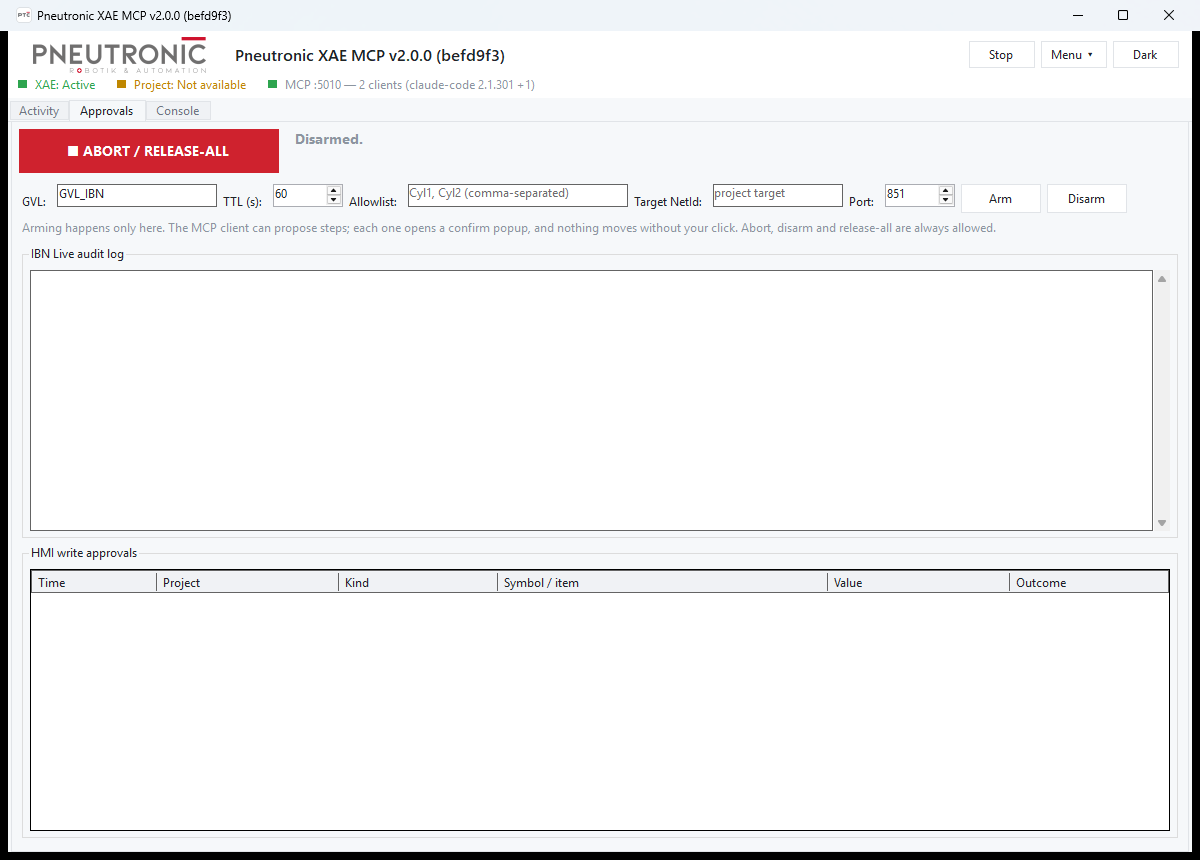Click audit log scrollbar up arrow
This screenshot has width=1200, height=860.
(x=1162, y=279)
